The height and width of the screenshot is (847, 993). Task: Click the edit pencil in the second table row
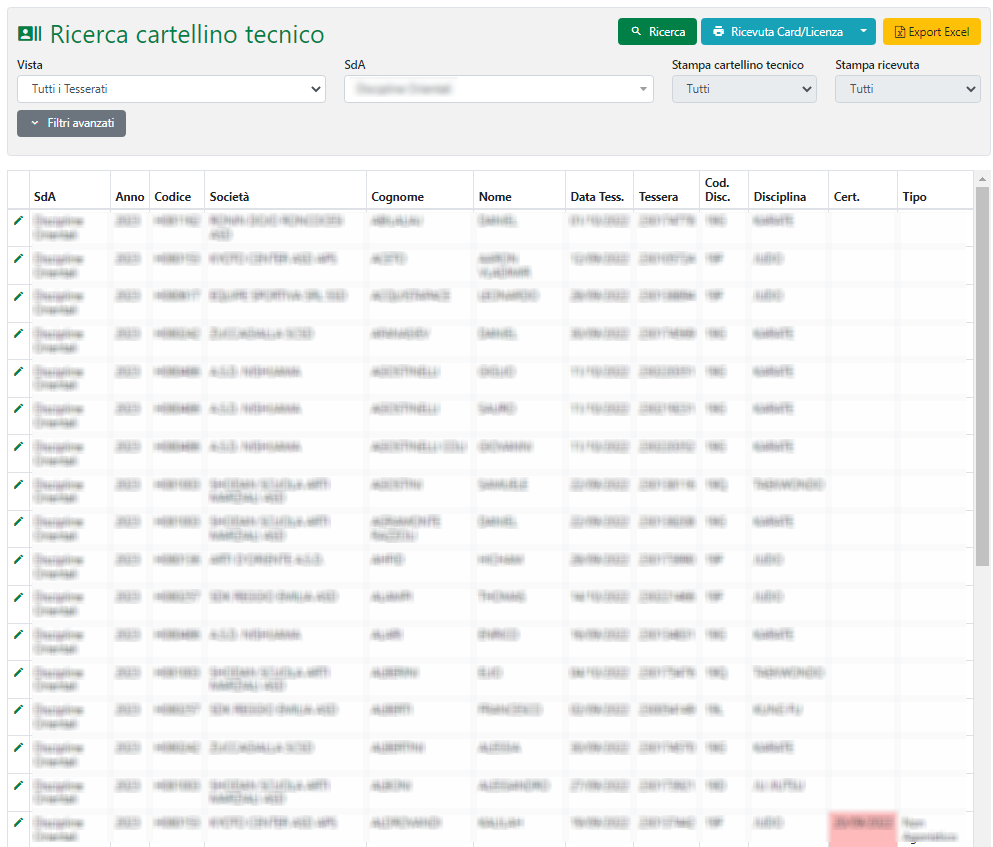pyautogui.click(x=18, y=258)
